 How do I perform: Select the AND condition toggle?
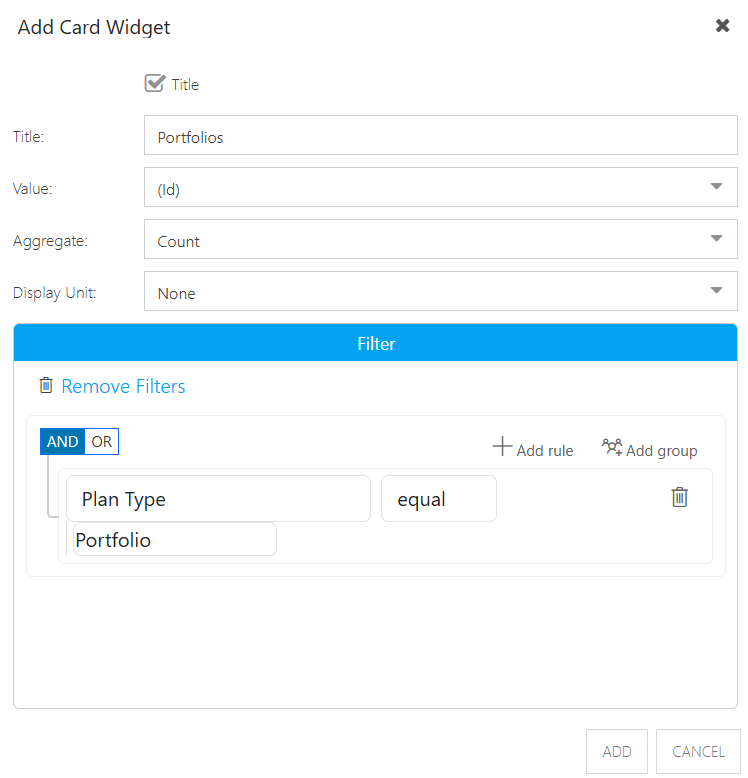[x=62, y=441]
